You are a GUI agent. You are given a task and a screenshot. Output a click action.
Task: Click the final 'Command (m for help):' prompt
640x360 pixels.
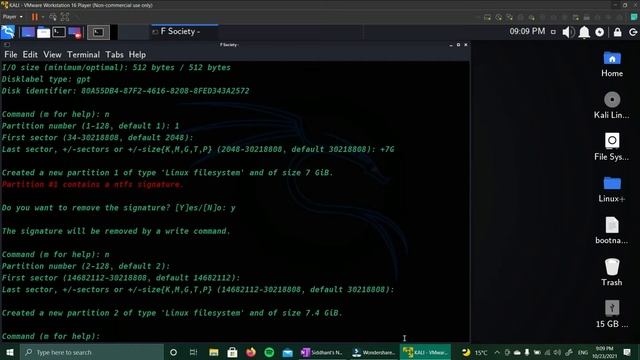pyautogui.click(x=51, y=336)
